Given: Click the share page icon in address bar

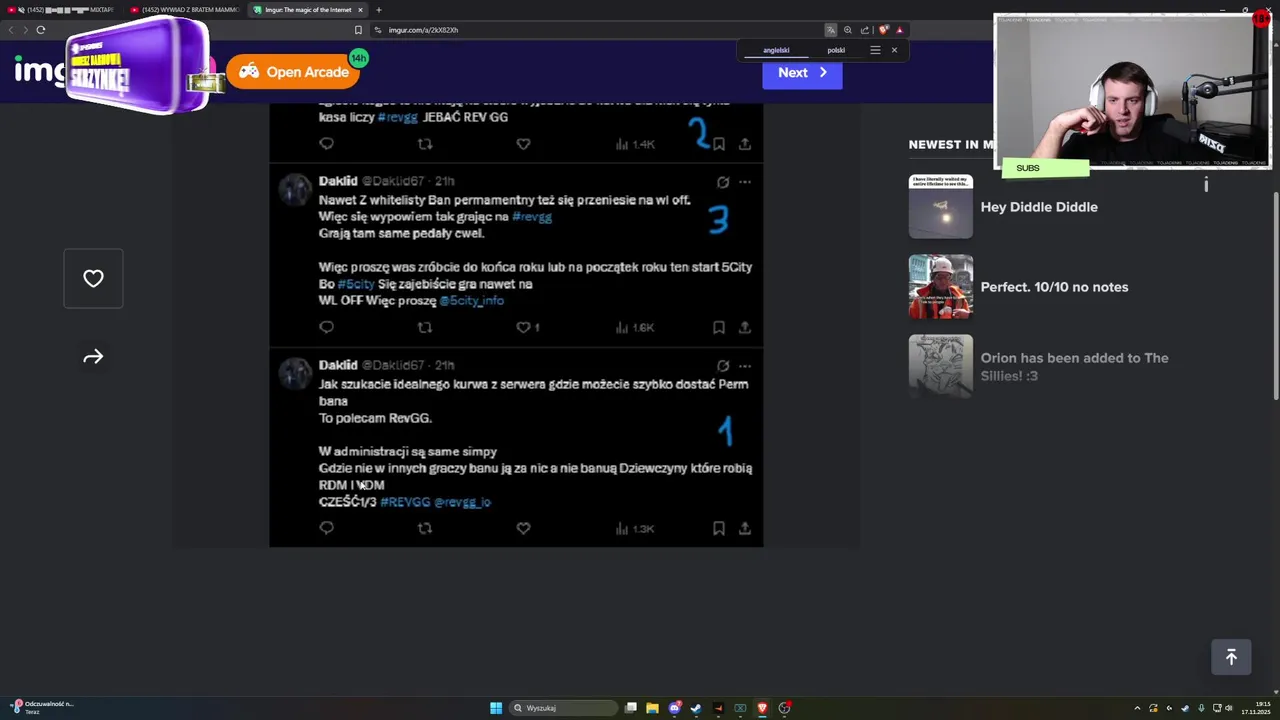Looking at the screenshot, I should pyautogui.click(x=865, y=30).
